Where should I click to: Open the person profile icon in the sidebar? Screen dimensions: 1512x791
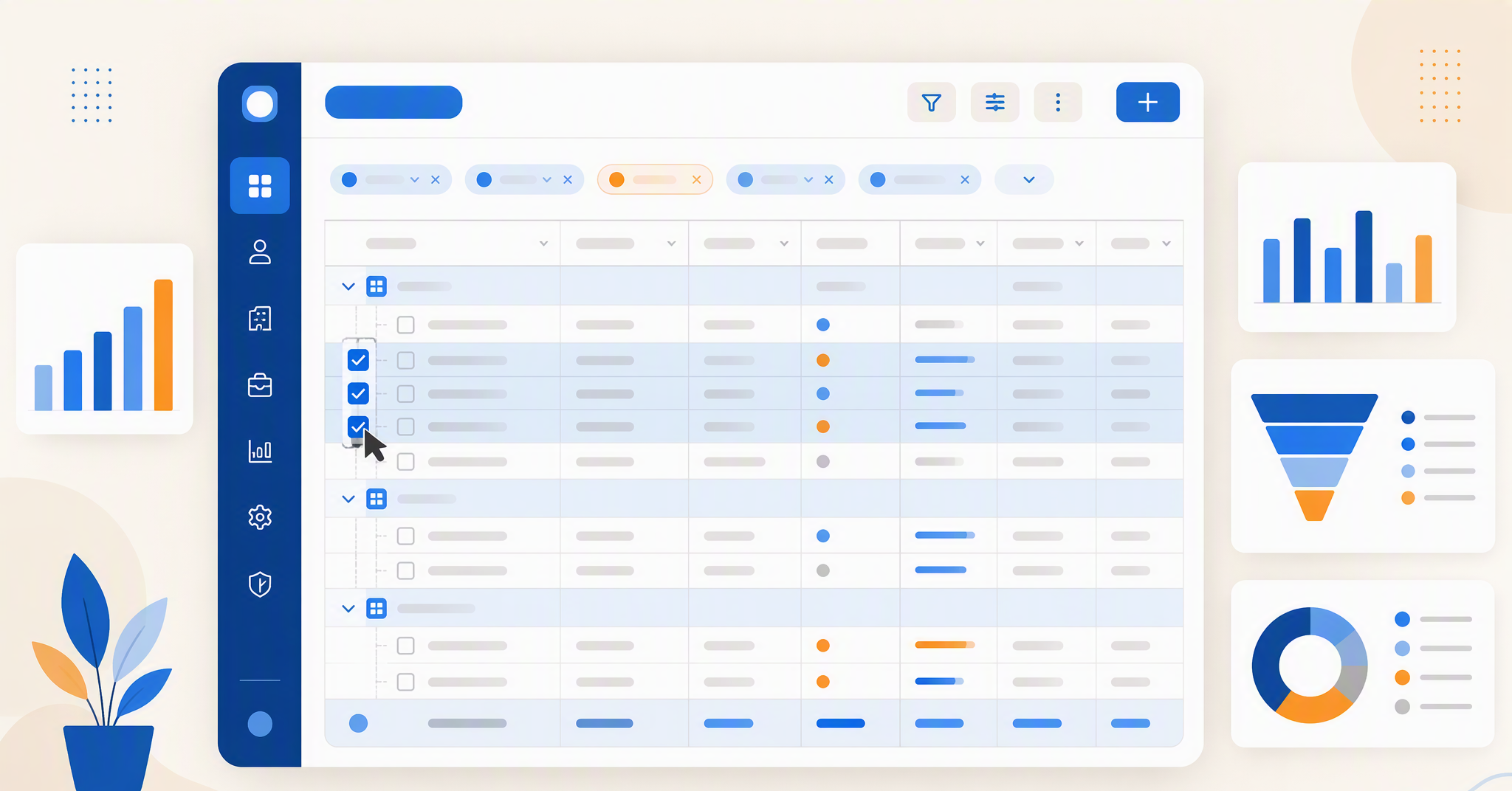260,252
